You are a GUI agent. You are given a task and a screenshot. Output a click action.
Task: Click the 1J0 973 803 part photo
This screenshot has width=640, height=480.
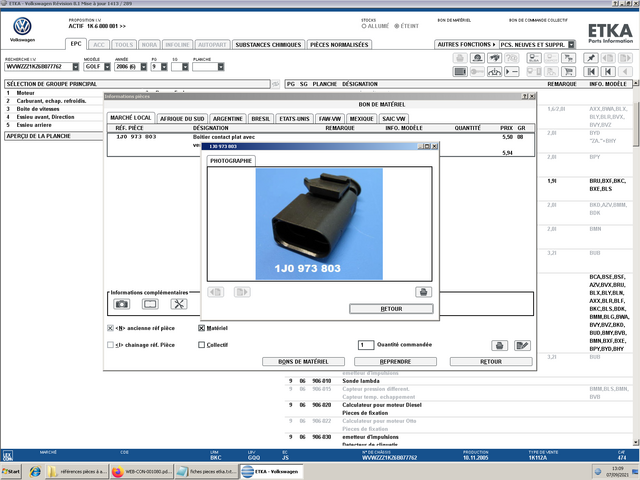pos(319,224)
